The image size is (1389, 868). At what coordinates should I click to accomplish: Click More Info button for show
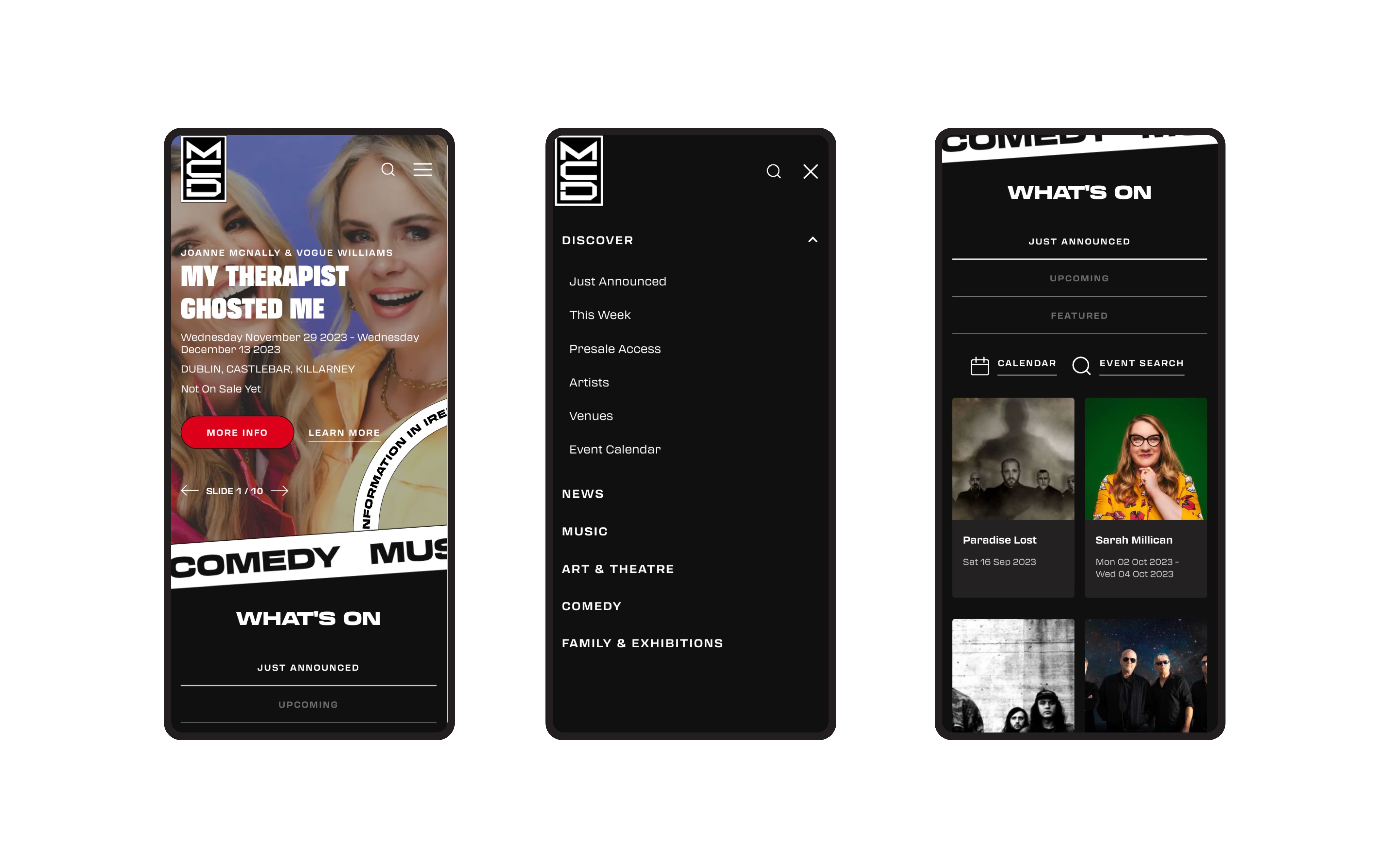[237, 432]
